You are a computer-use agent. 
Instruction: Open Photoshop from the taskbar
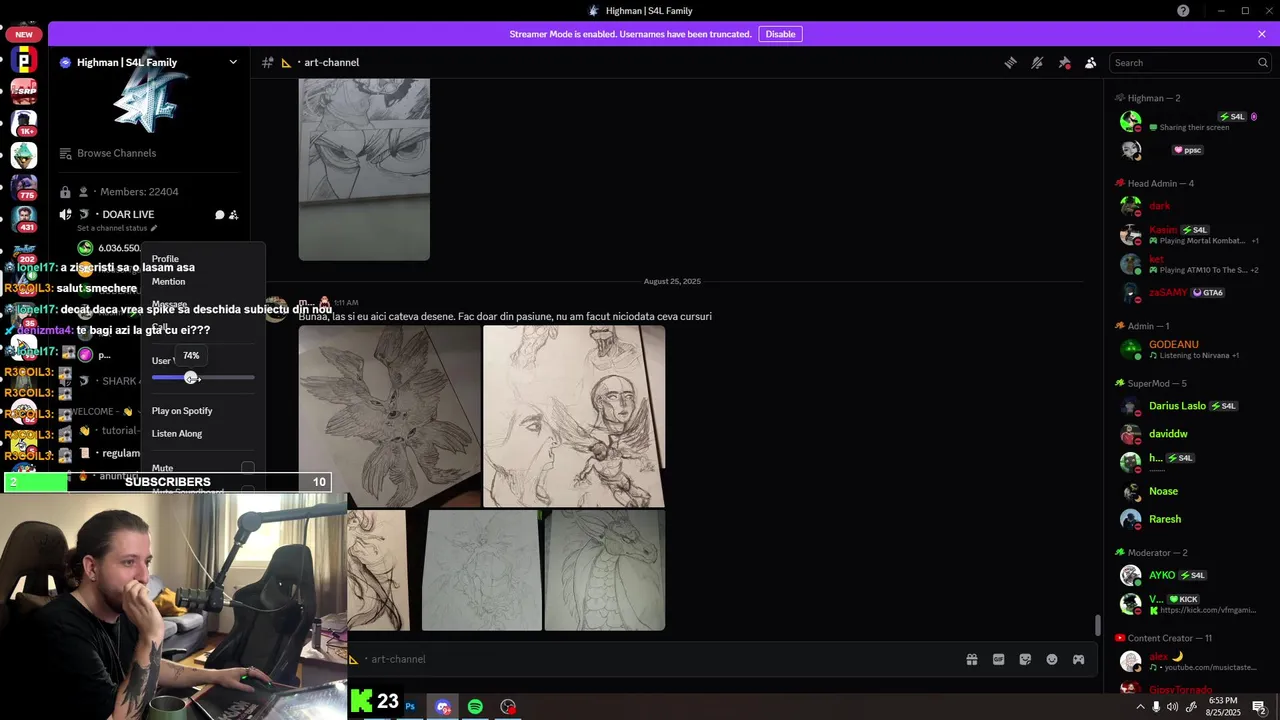tap(410, 706)
